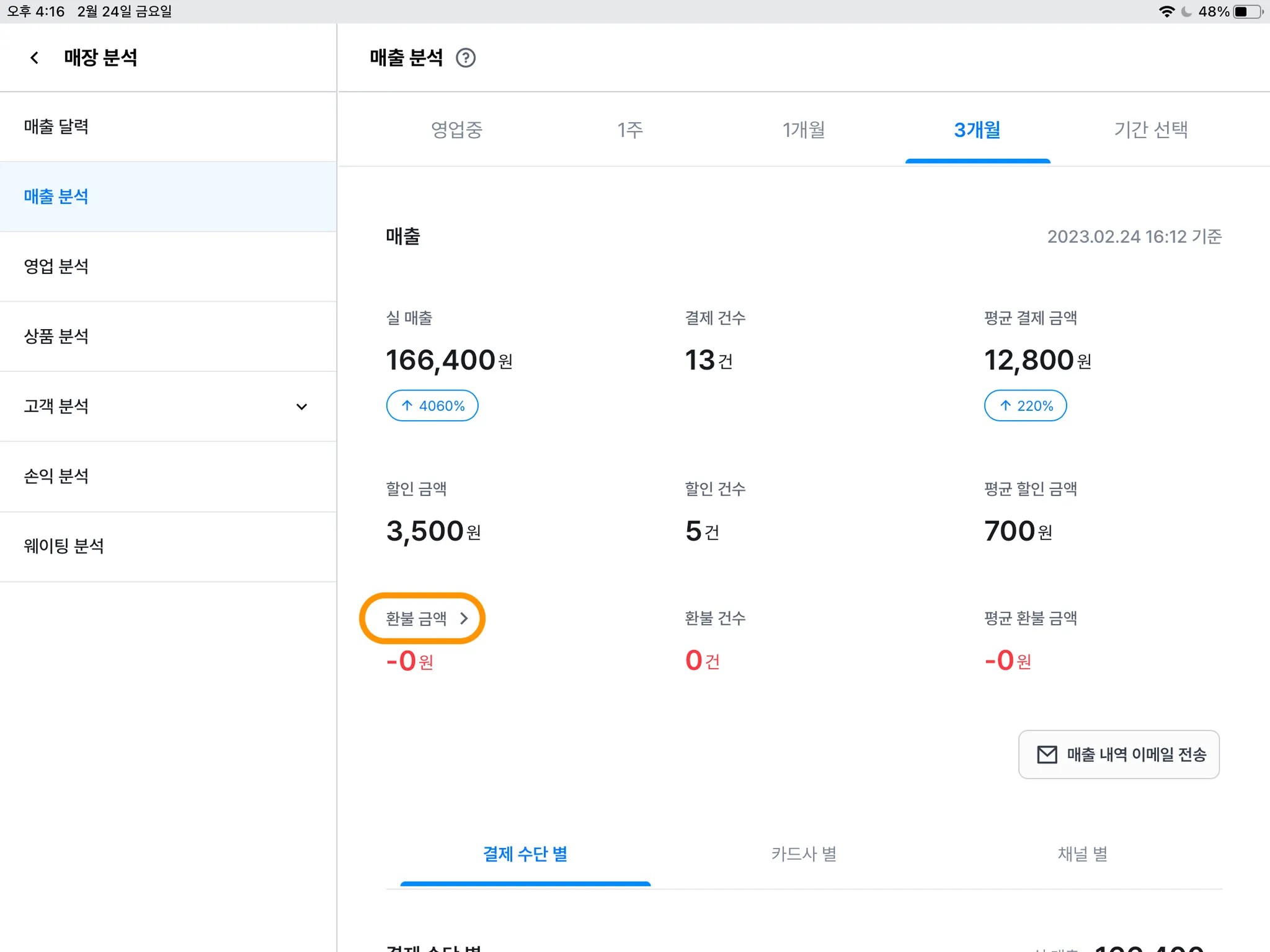Open 환불 금액 detail chevron

click(x=464, y=618)
